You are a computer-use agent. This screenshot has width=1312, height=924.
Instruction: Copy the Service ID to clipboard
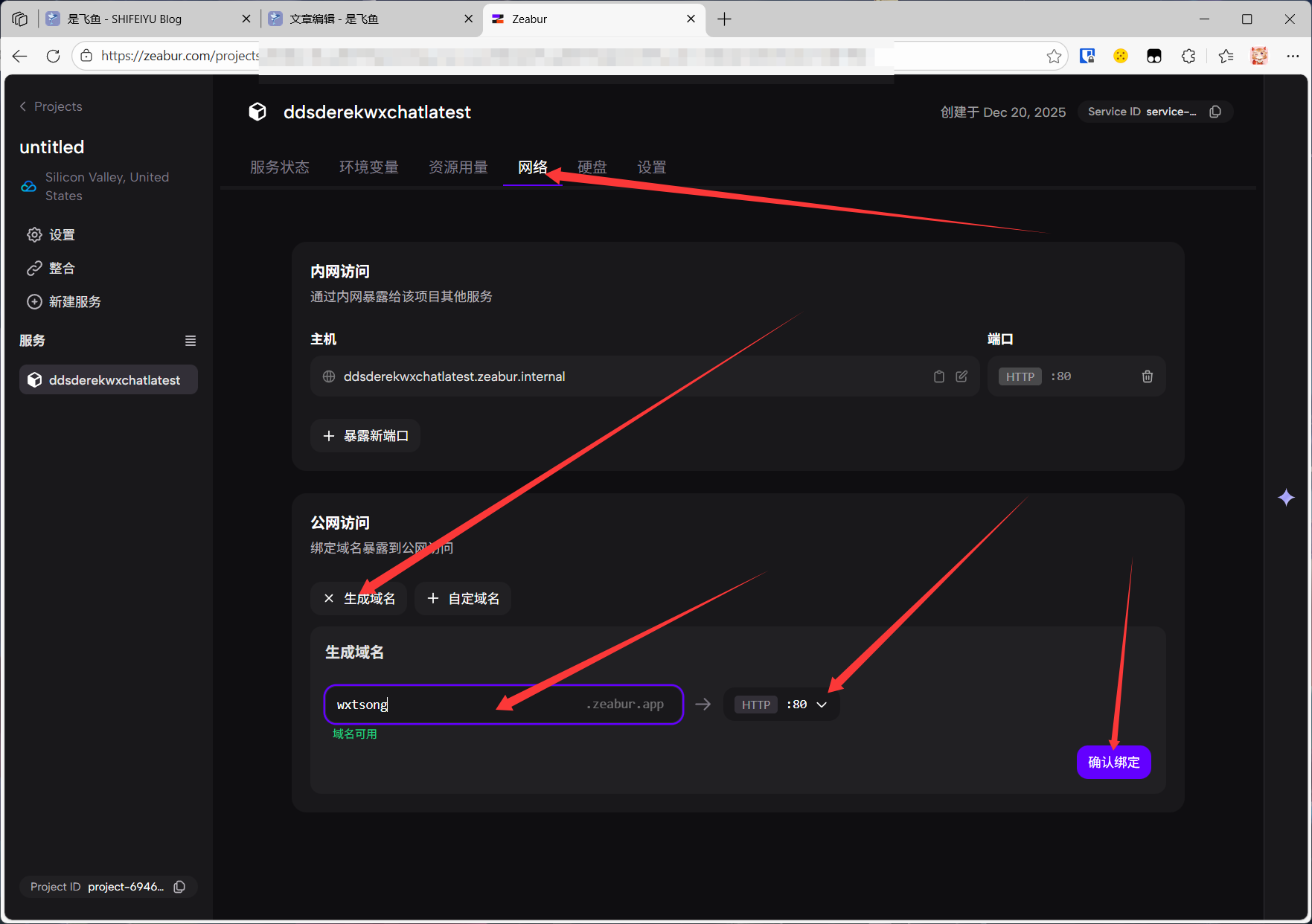pos(1215,112)
